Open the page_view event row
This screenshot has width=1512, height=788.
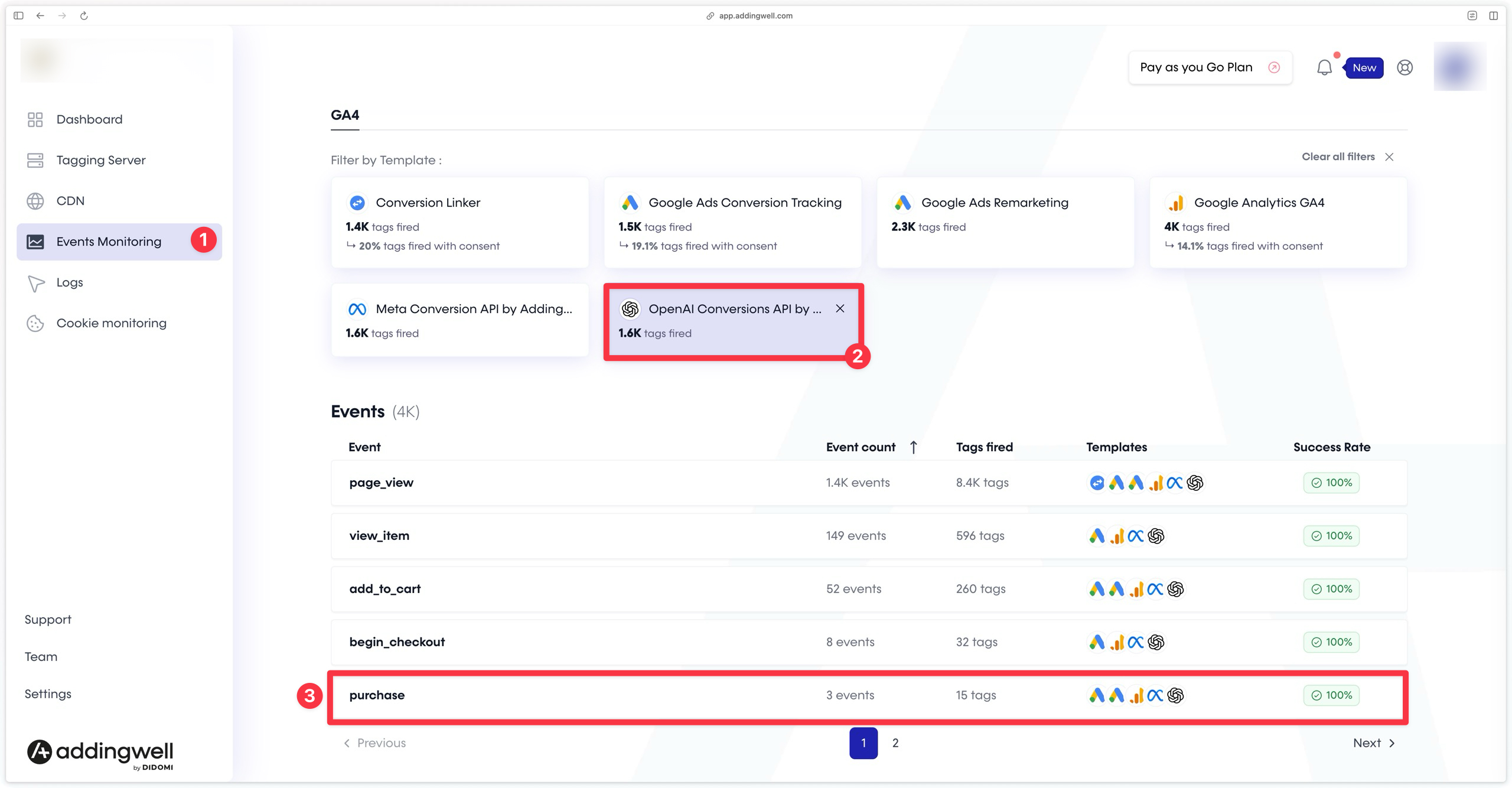click(x=869, y=483)
